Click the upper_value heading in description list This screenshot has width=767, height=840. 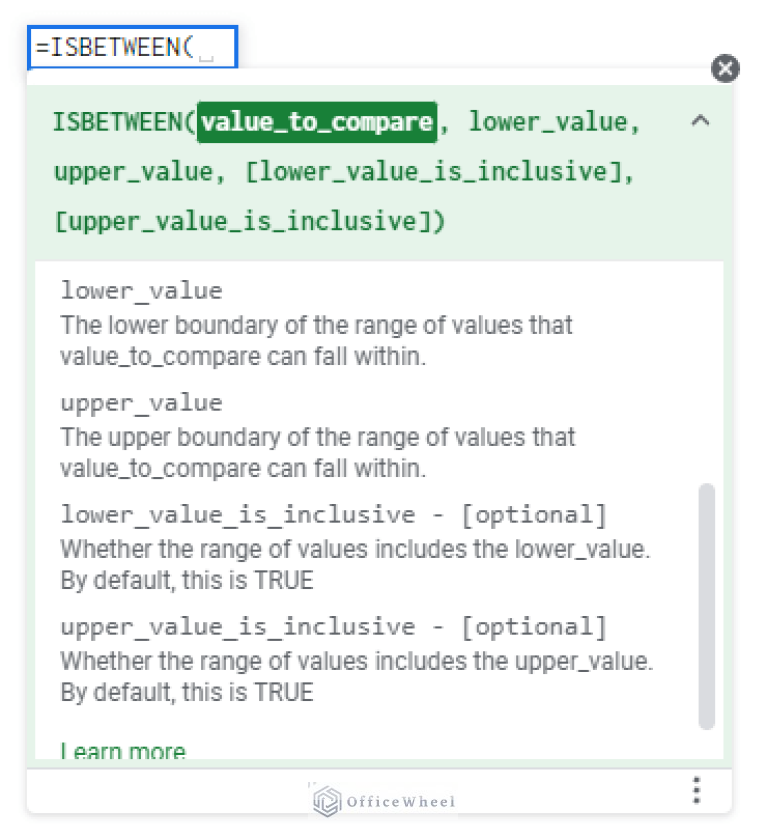pos(141,403)
